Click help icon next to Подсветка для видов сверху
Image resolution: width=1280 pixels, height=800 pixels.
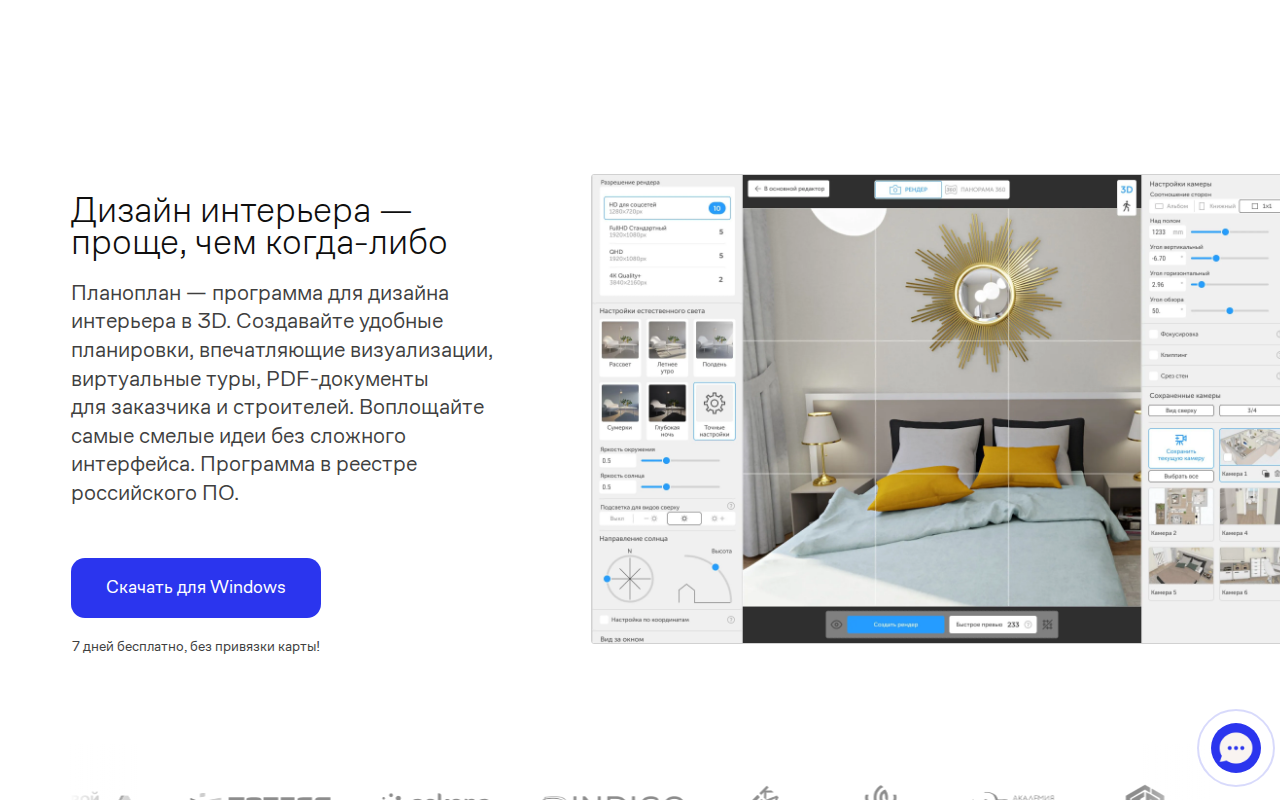click(731, 506)
